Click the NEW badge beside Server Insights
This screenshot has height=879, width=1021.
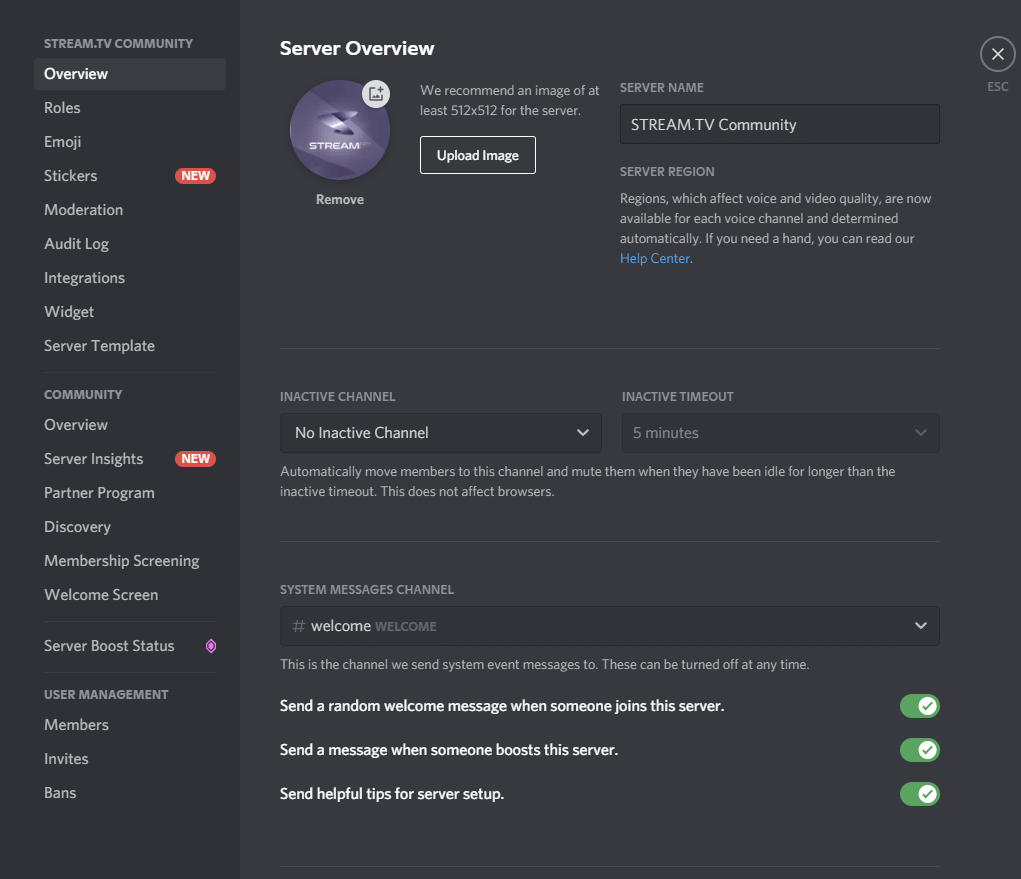[195, 459]
